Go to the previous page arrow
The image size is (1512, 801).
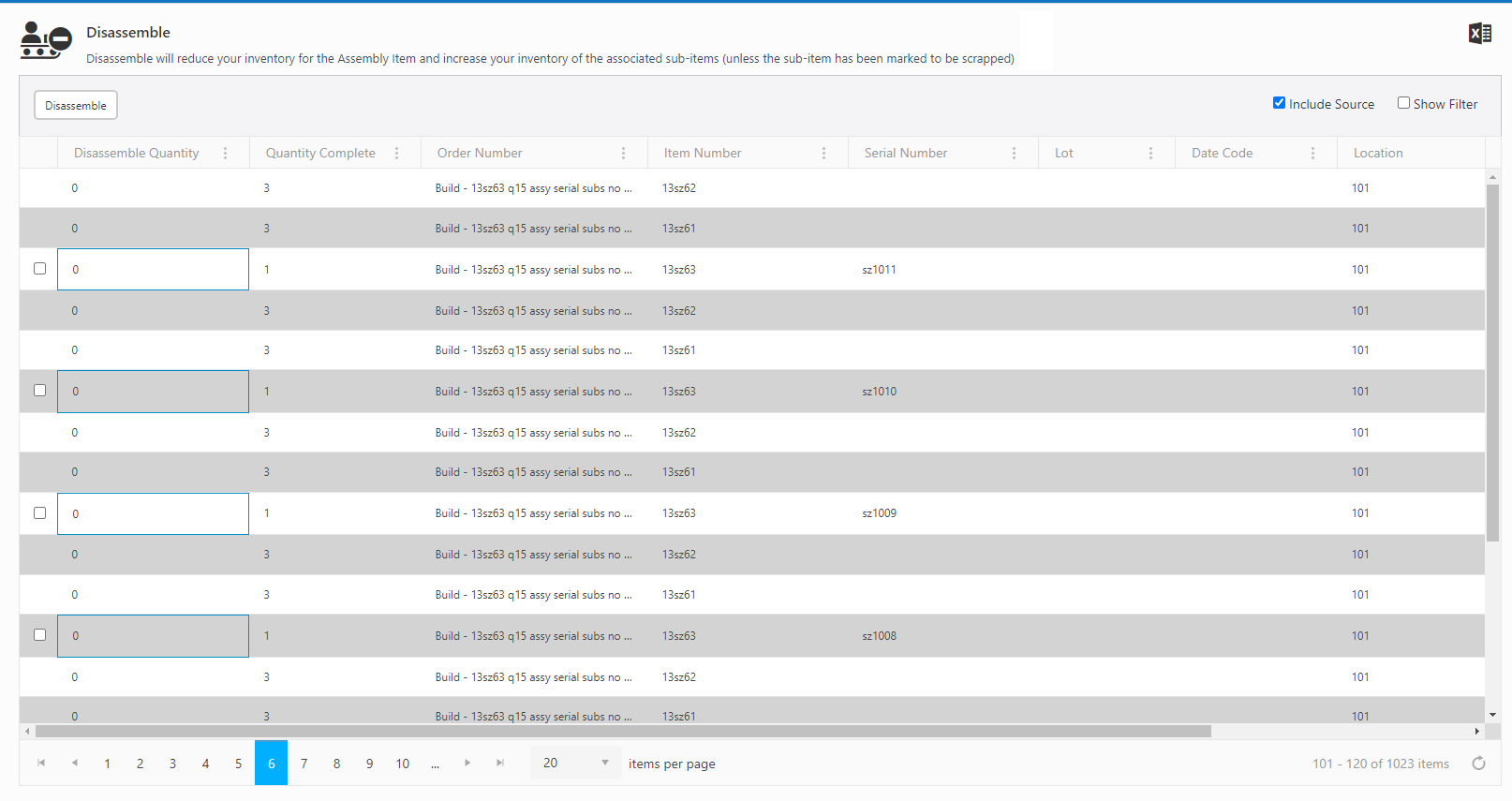pyautogui.click(x=74, y=764)
